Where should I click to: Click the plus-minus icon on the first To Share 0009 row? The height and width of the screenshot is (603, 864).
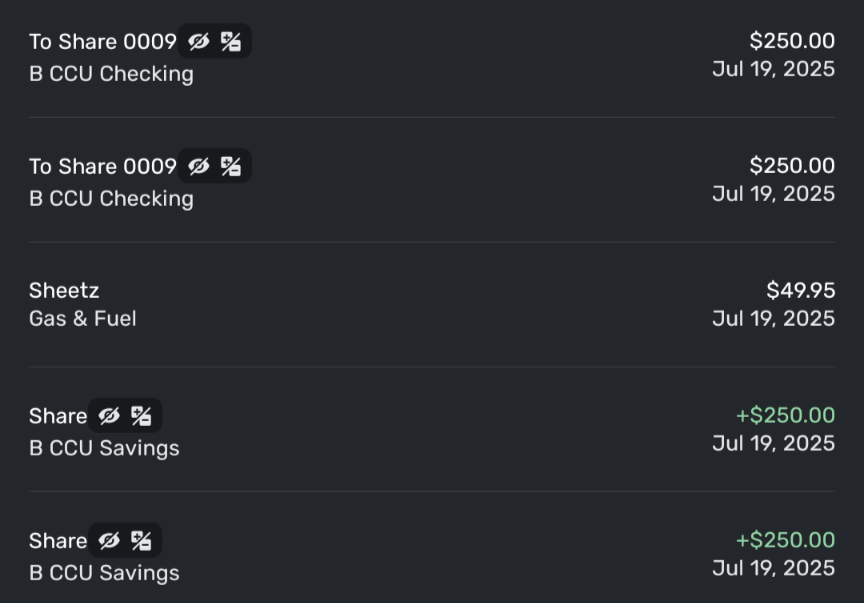[231, 41]
